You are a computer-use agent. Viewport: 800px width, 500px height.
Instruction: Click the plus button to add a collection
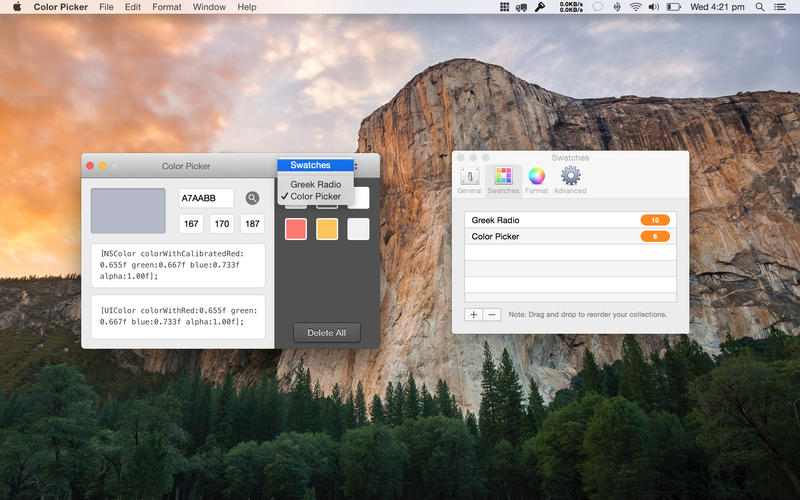click(474, 314)
